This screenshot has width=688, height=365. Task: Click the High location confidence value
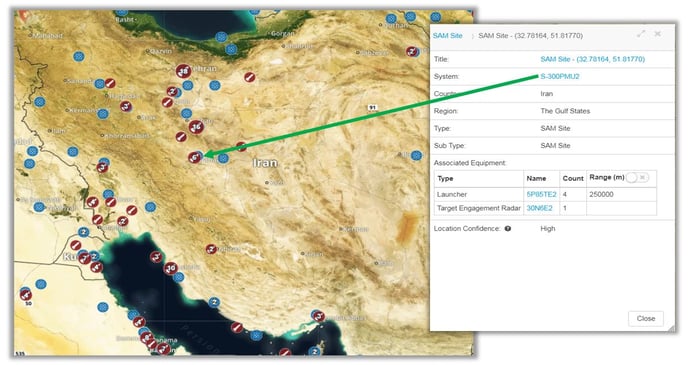pyautogui.click(x=548, y=229)
